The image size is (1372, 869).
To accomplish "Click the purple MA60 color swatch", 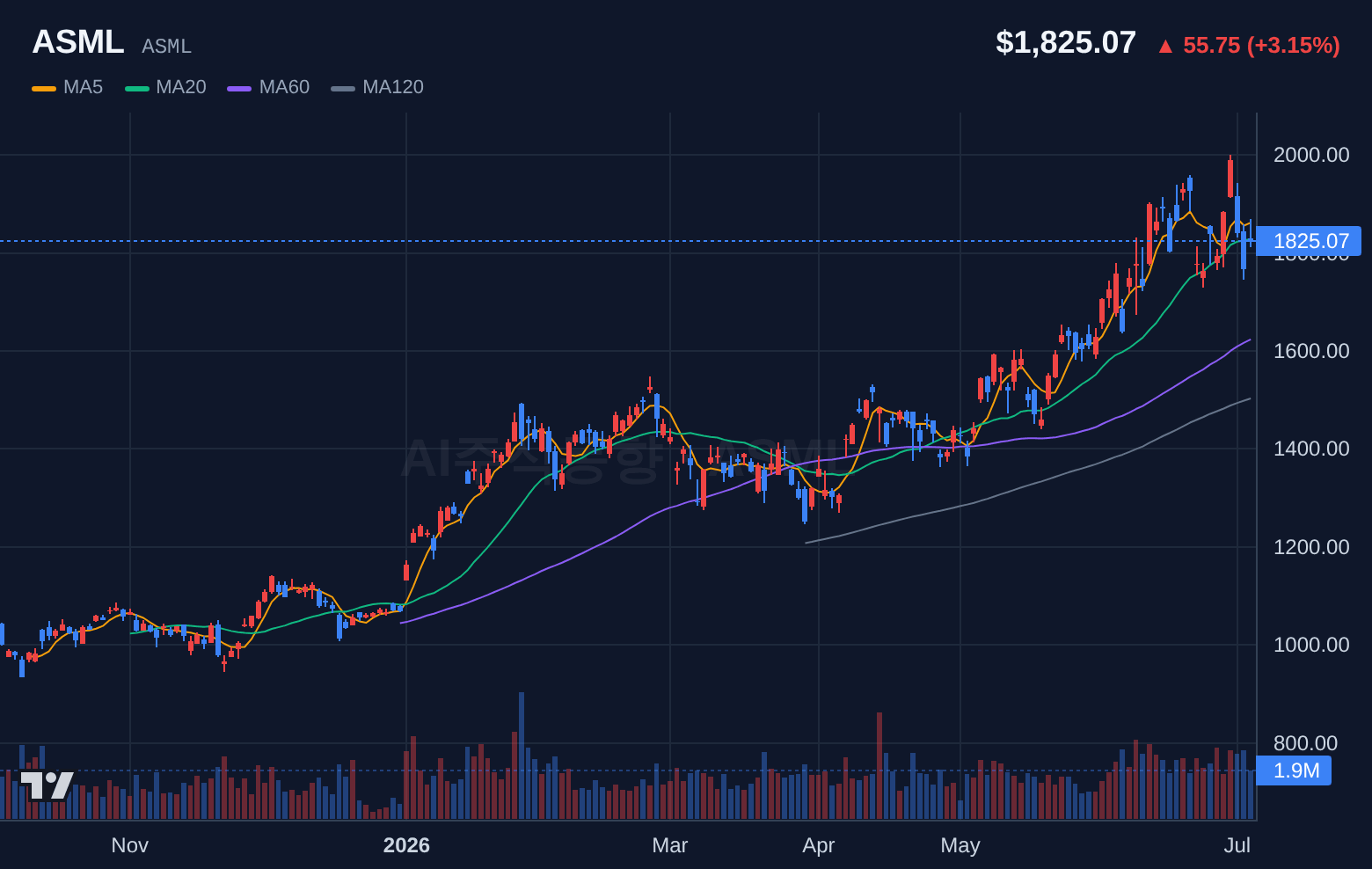I will pos(239,88).
